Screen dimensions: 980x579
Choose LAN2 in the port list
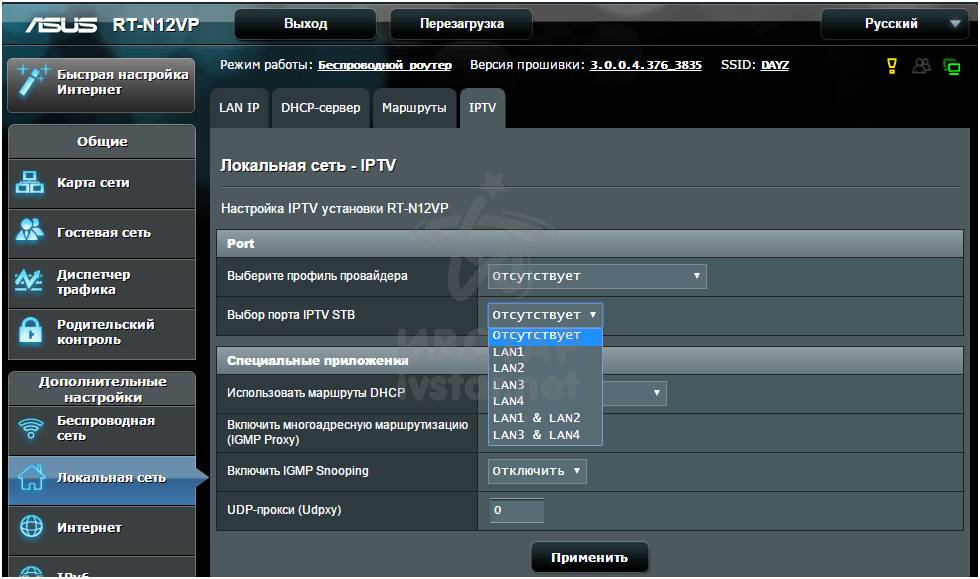[x=545, y=368]
